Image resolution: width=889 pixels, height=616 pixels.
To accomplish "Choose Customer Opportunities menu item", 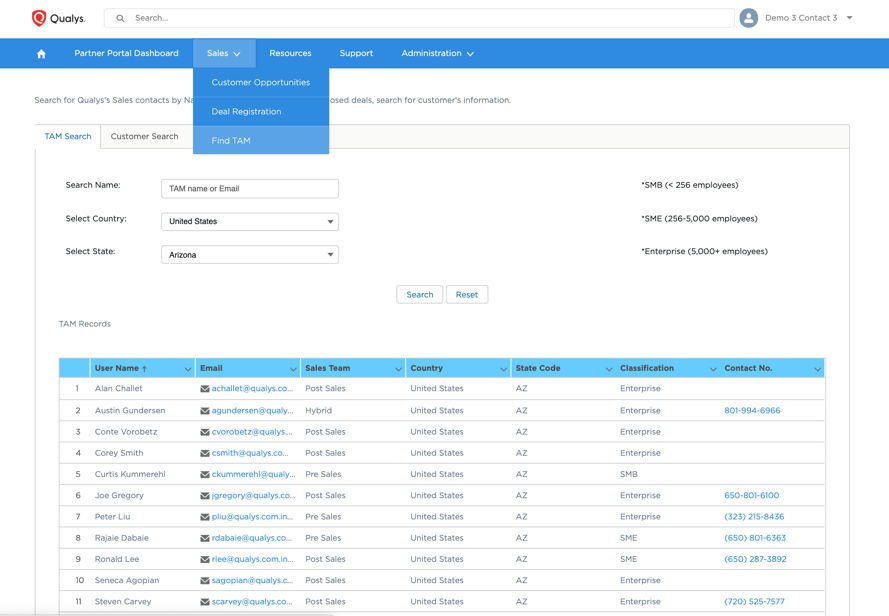I will click(x=260, y=83).
